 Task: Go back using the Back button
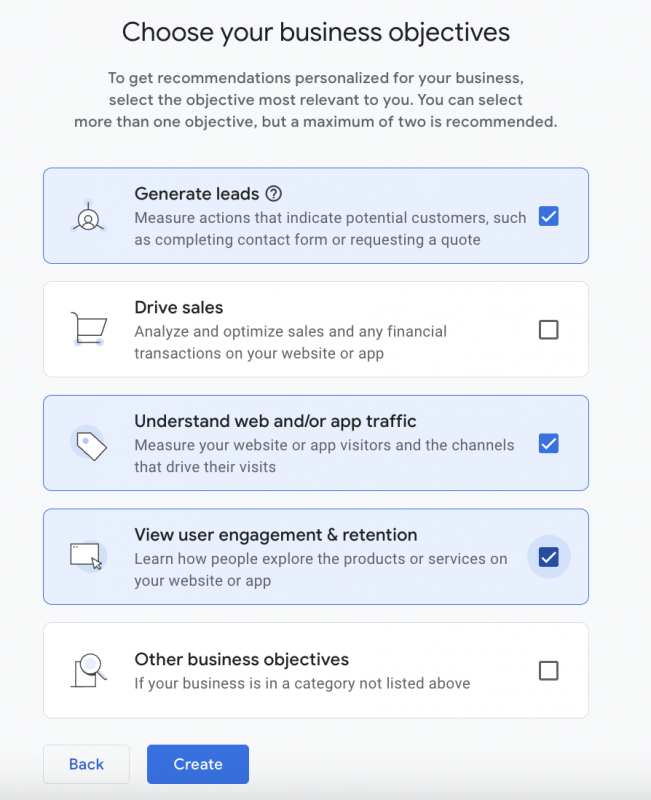(86, 764)
